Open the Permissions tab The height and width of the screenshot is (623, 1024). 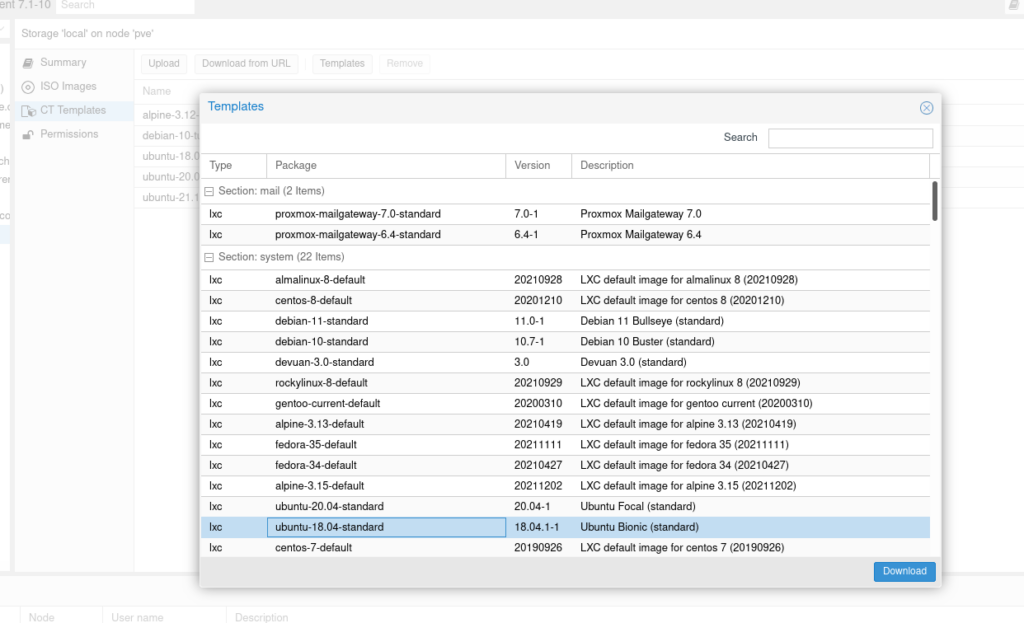pos(69,134)
